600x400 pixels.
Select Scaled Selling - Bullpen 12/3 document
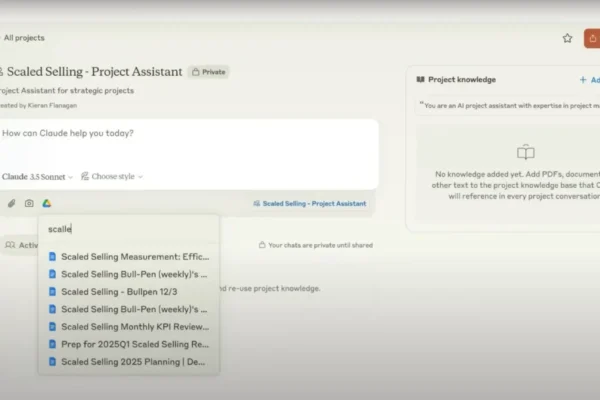129,292
